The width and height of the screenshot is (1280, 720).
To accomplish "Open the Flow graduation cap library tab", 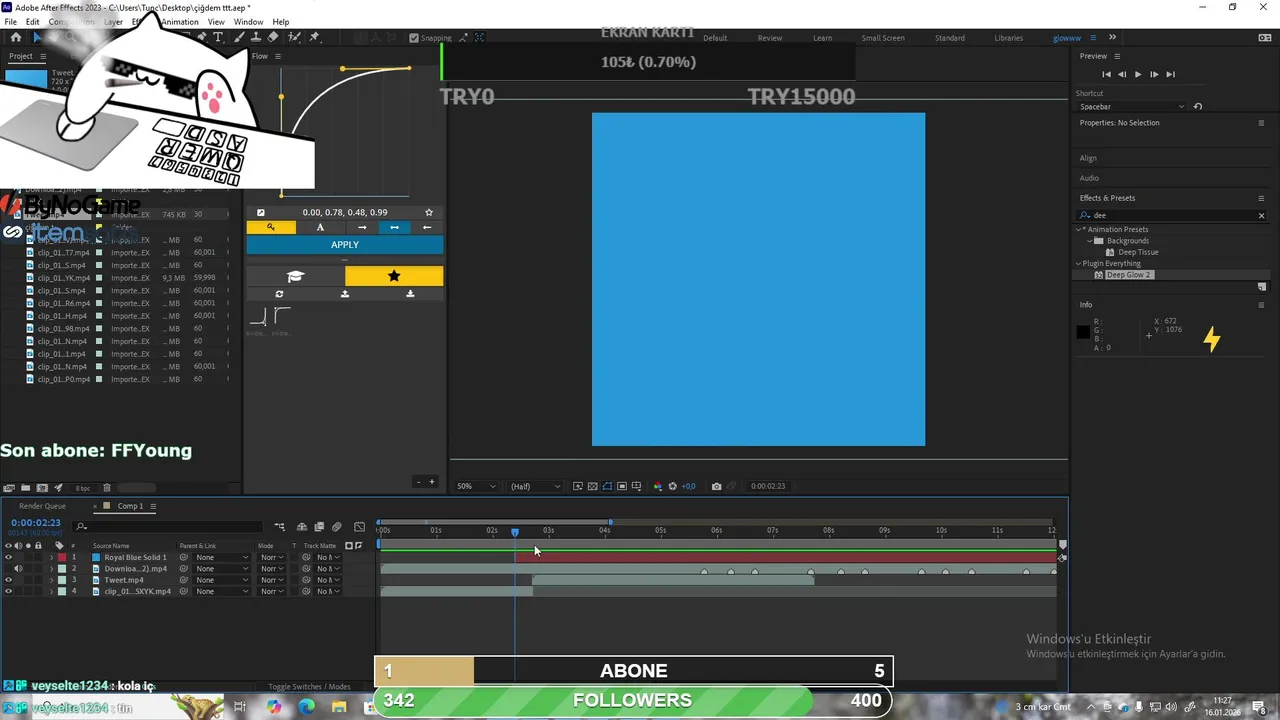I will 295,276.
